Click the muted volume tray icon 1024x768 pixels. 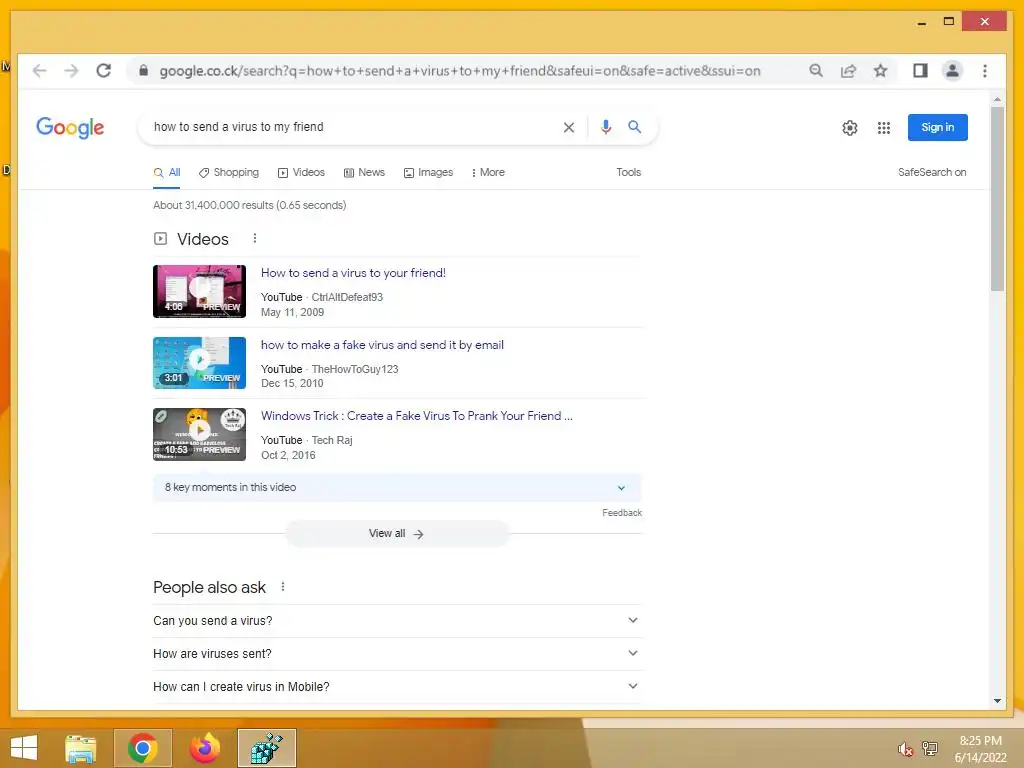(905, 749)
